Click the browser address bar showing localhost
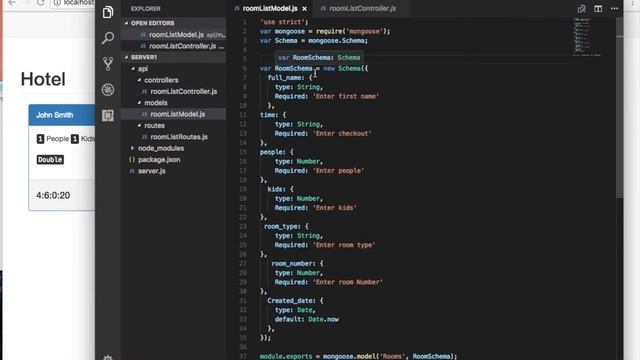The height and width of the screenshot is (360, 640). point(73,3)
